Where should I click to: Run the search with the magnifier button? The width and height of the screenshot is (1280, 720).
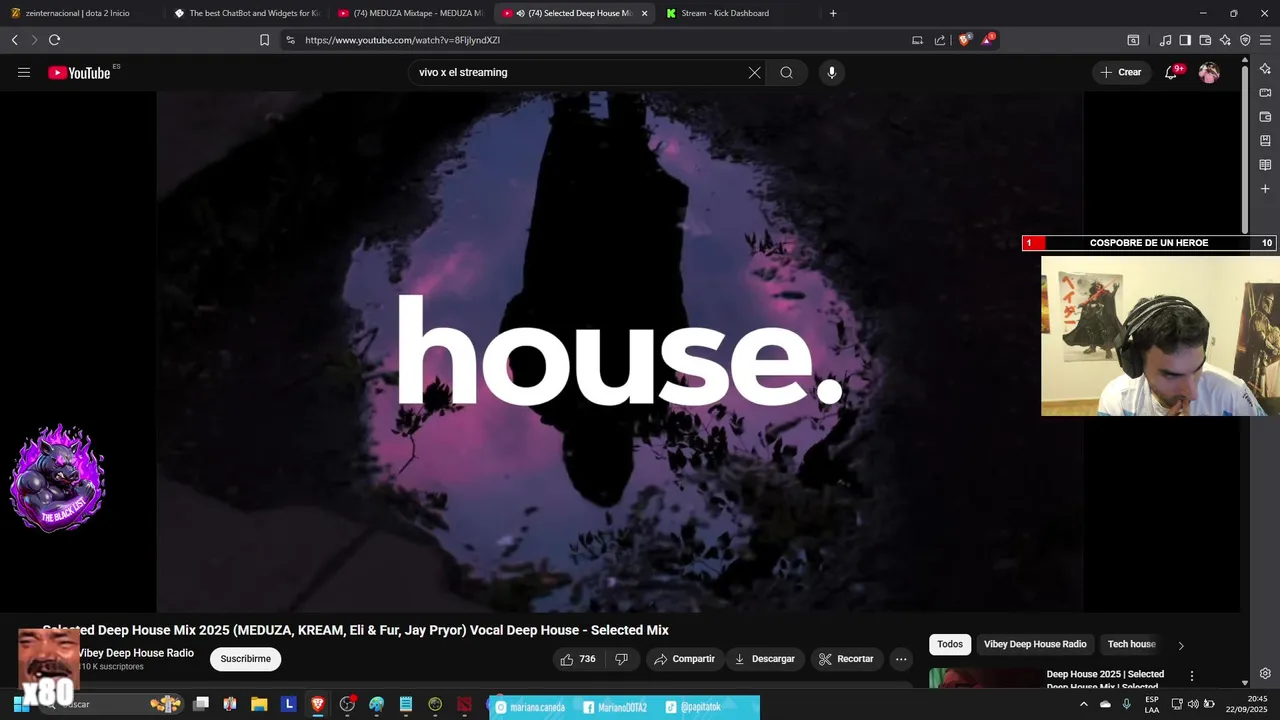pyautogui.click(x=787, y=72)
